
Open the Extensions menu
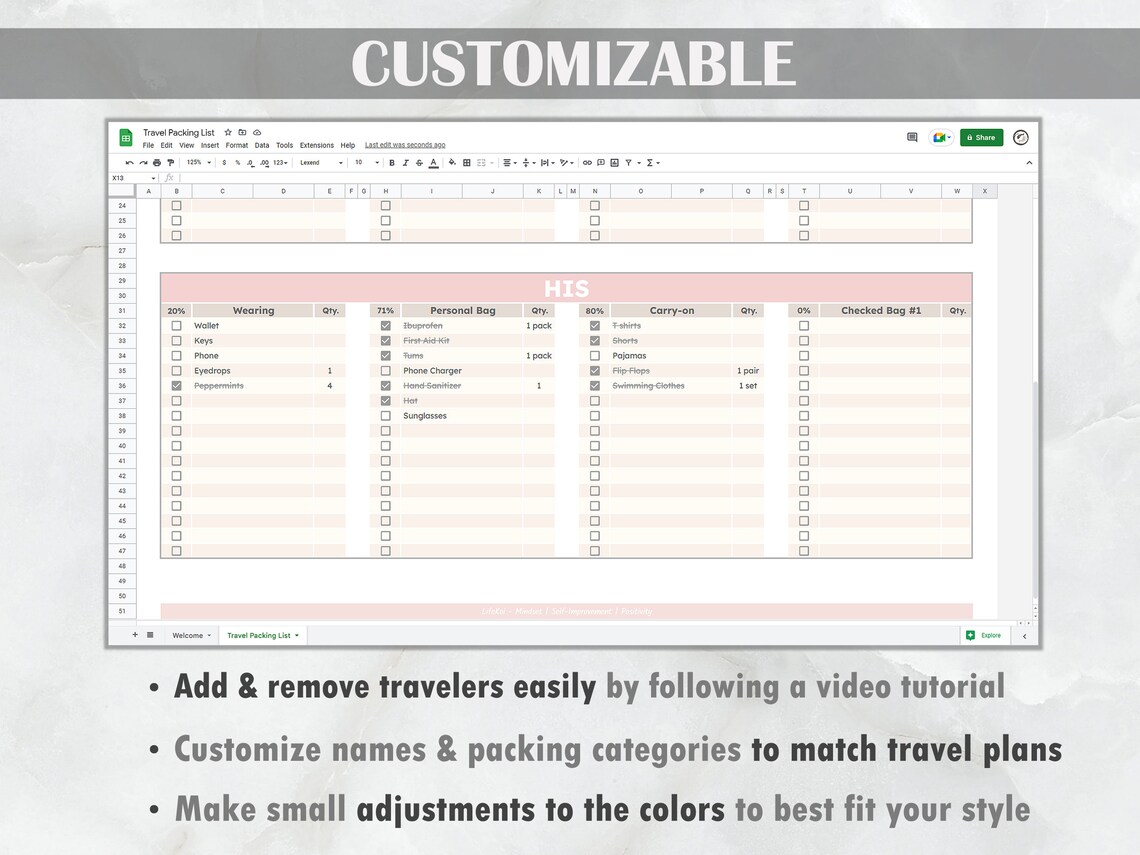316,145
